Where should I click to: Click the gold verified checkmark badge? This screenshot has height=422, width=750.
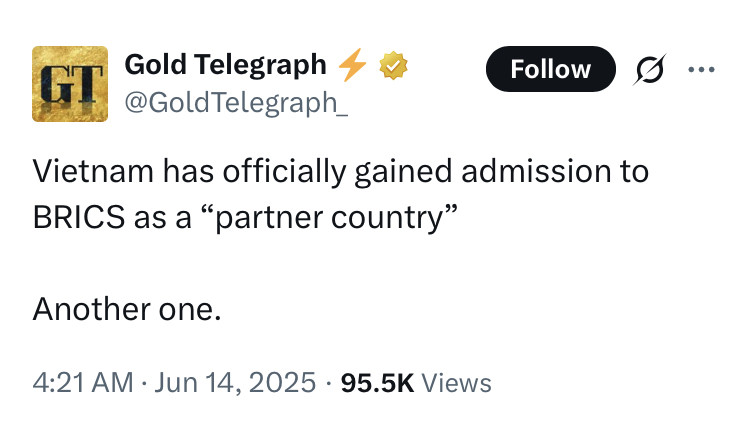point(393,66)
